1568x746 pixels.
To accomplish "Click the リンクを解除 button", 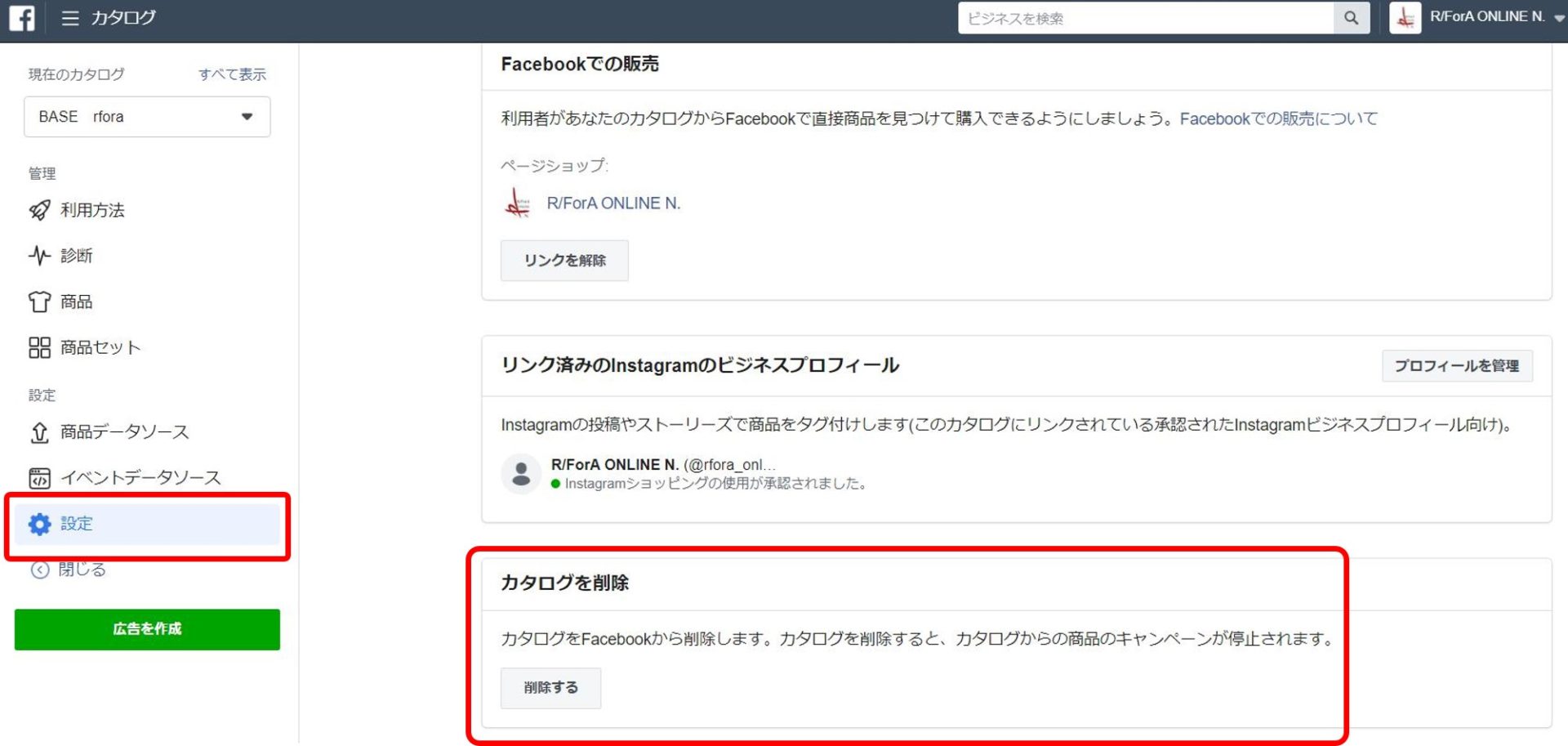I will [x=564, y=261].
